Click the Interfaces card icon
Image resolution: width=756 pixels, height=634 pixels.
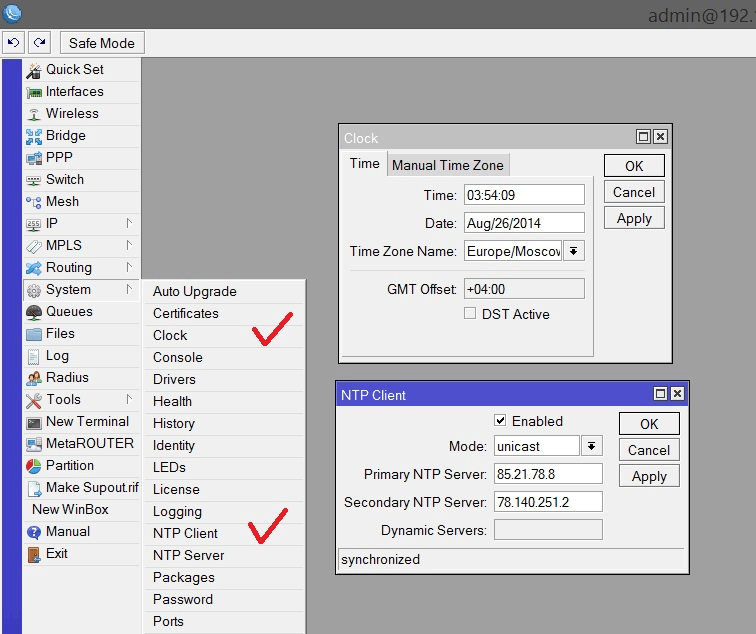pyautogui.click(x=34, y=92)
